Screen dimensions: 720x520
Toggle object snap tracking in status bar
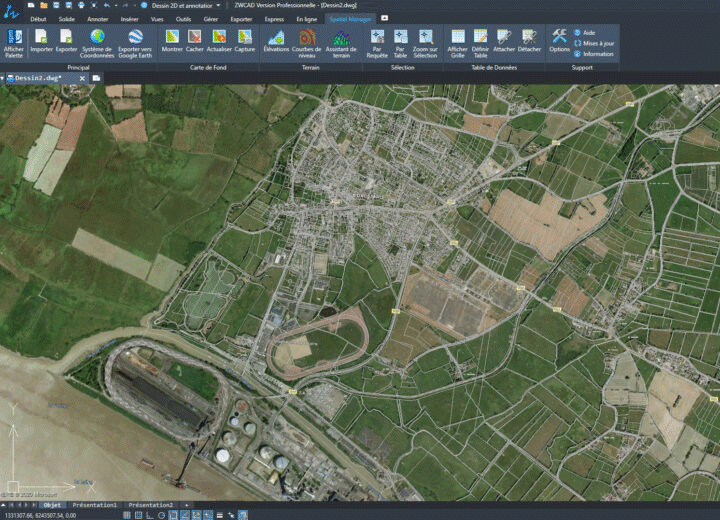click(x=185, y=515)
